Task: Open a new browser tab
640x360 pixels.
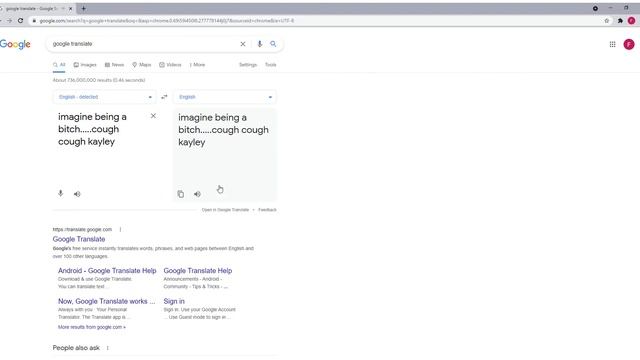Action: point(83,8)
